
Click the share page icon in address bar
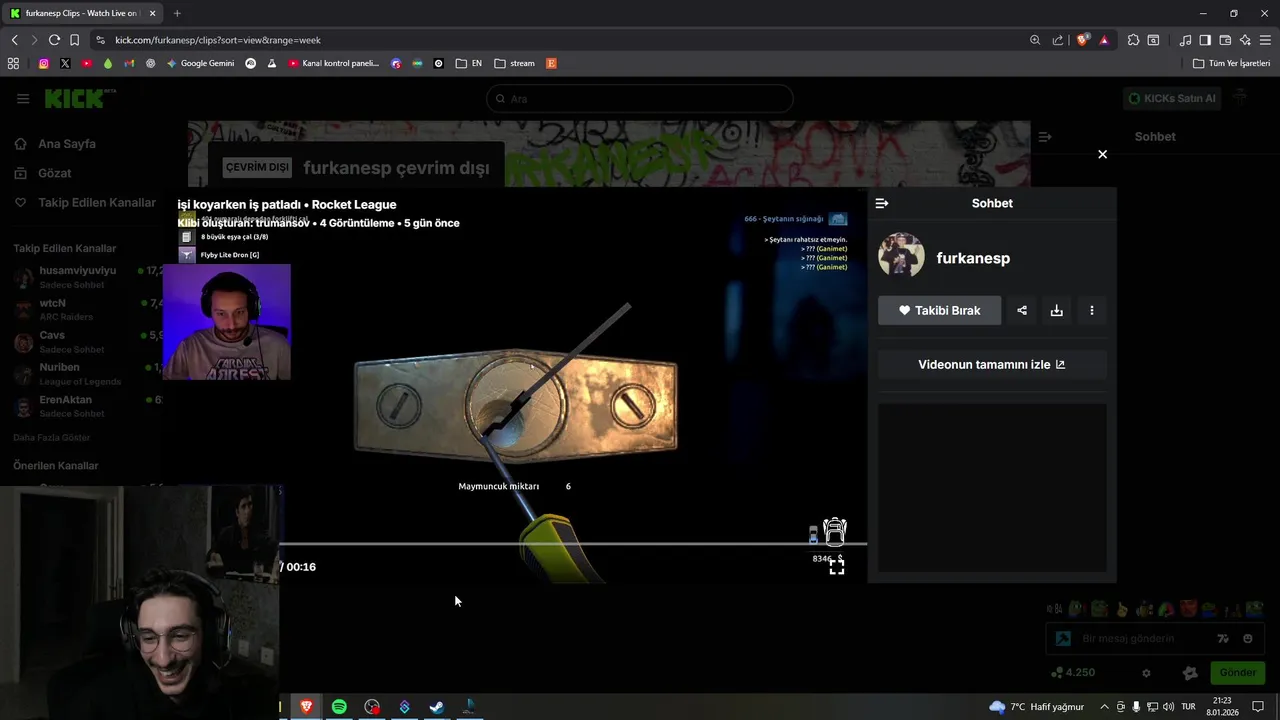click(1058, 40)
